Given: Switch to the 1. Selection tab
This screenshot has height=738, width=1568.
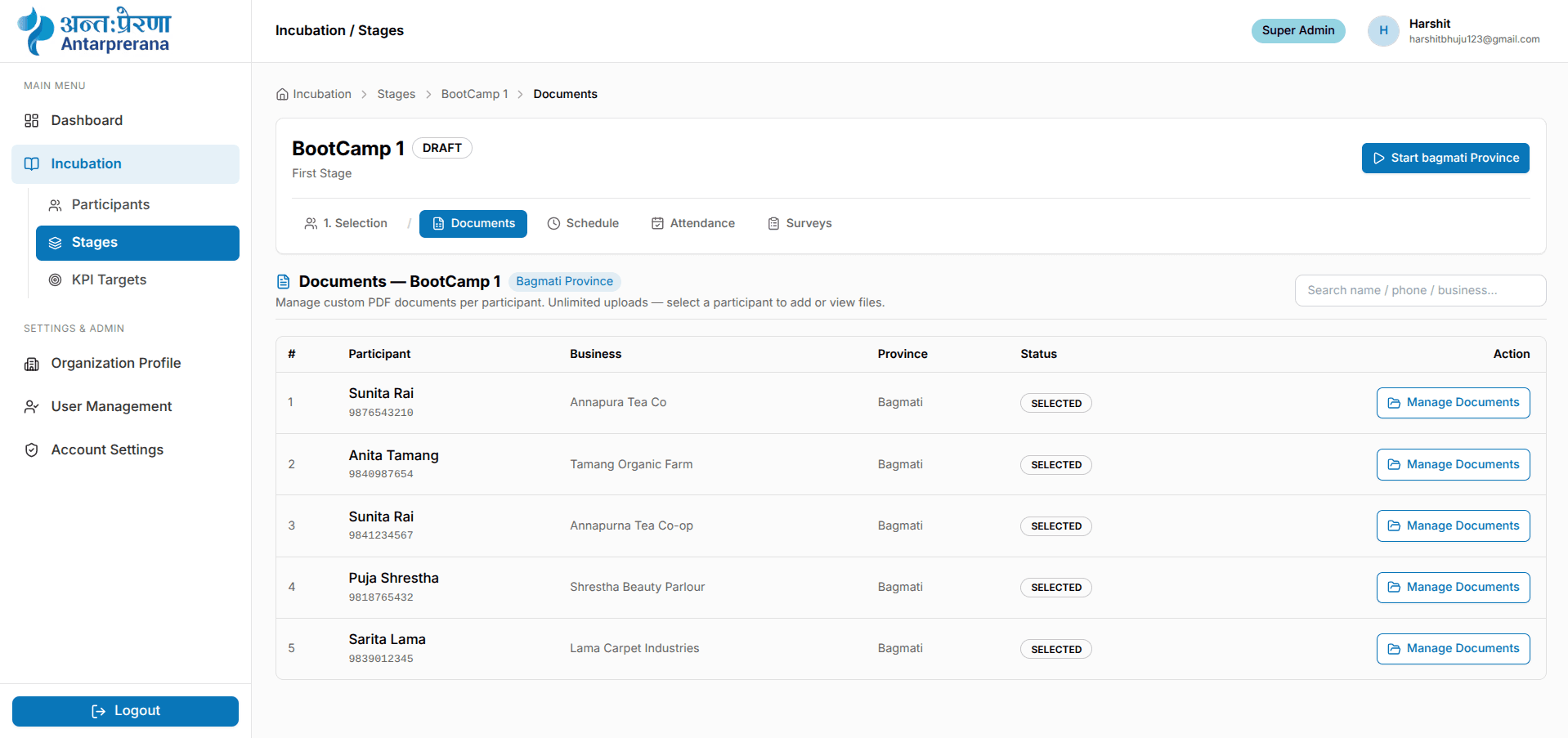Looking at the screenshot, I should pos(346,224).
